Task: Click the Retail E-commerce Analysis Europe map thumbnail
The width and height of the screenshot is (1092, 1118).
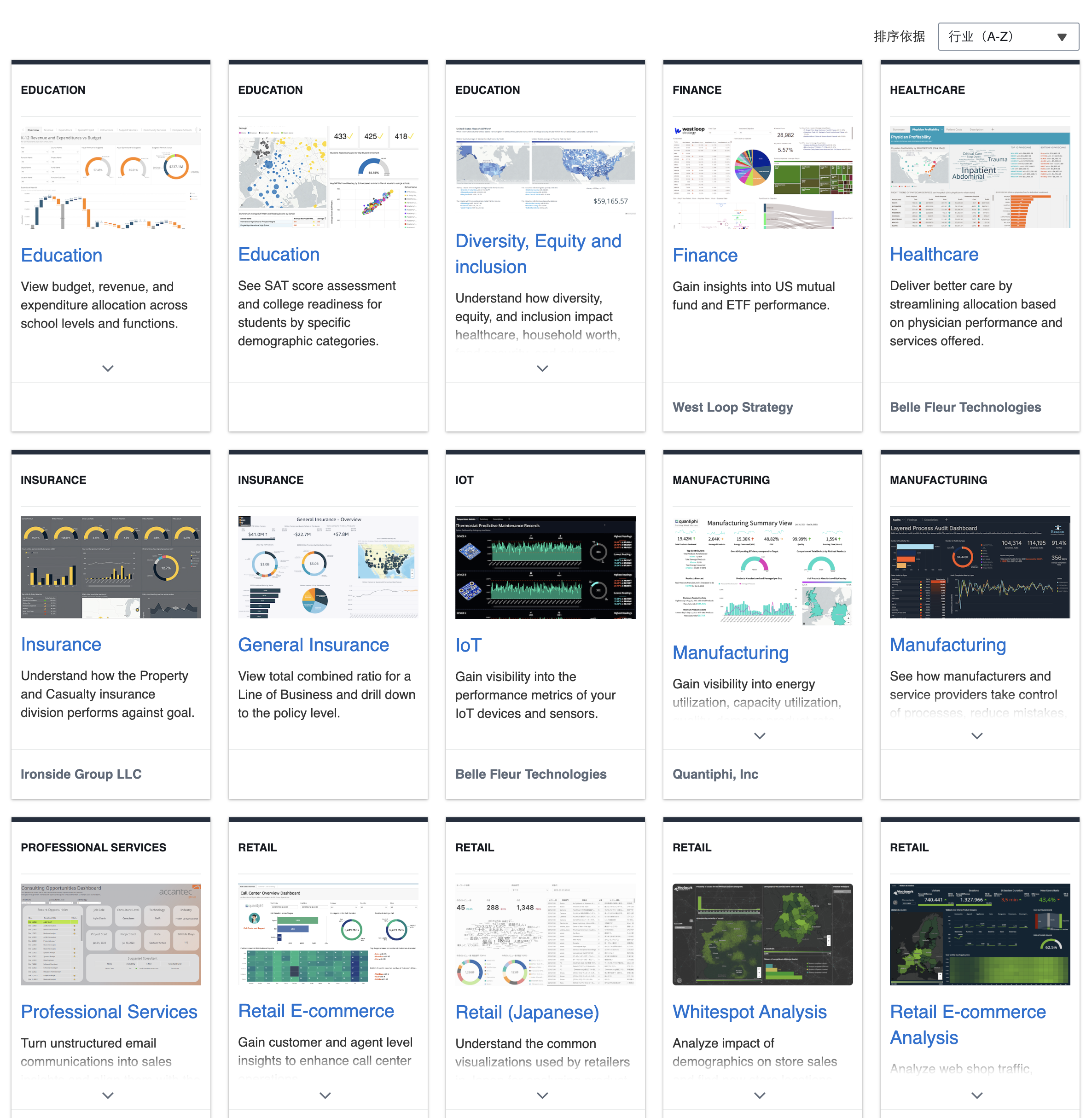Action: coord(980,934)
